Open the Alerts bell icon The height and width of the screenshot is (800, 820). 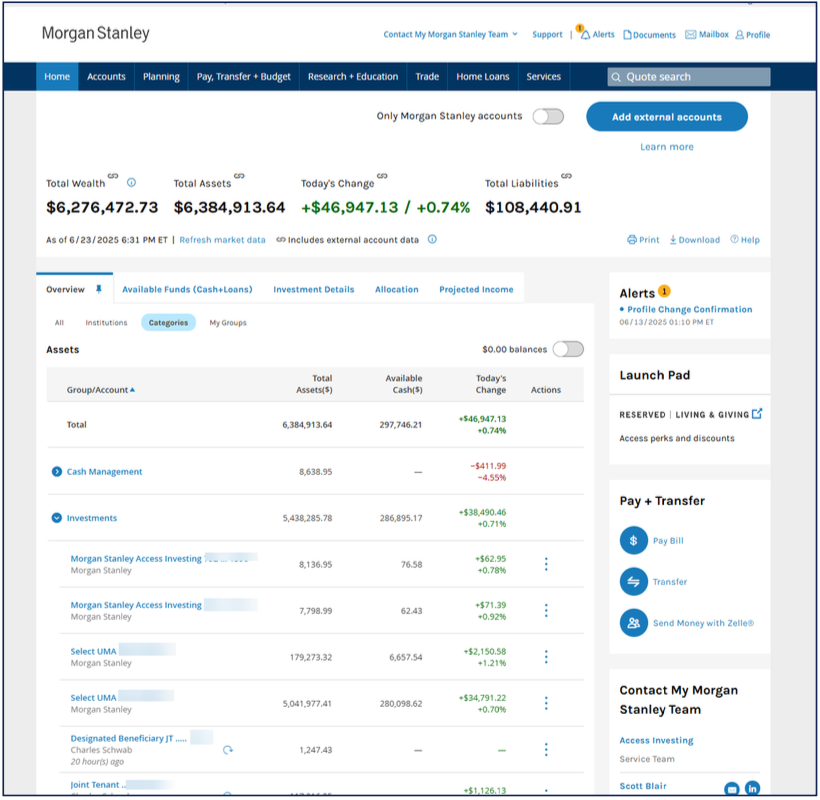586,35
